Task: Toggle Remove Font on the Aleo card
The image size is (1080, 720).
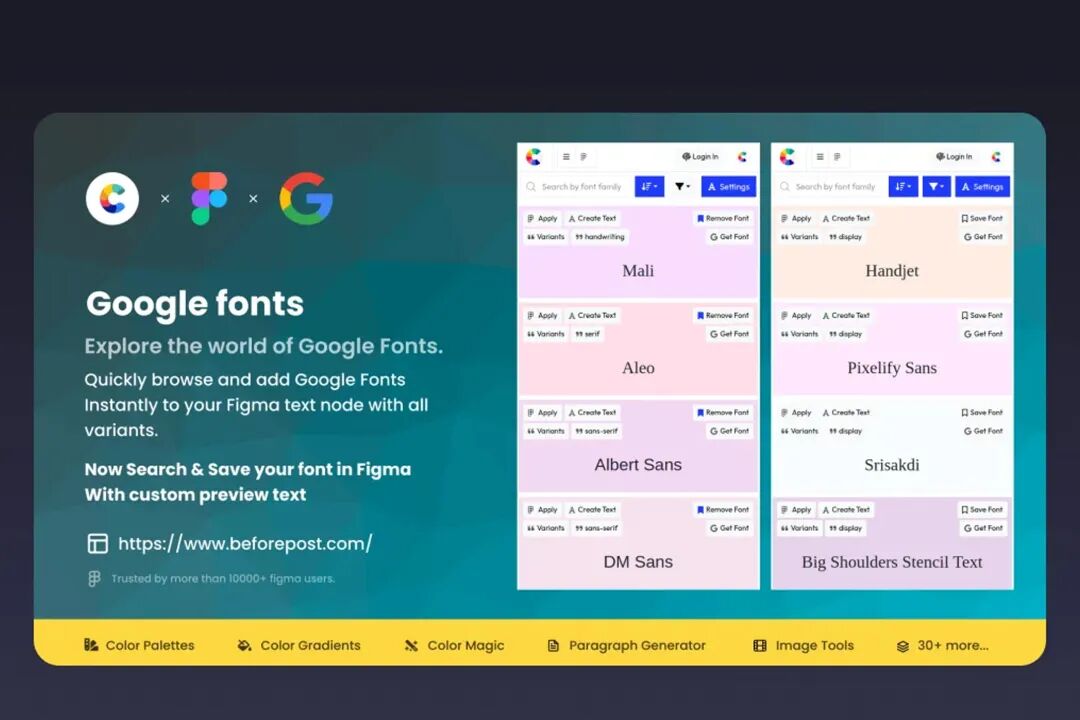Action: click(723, 316)
